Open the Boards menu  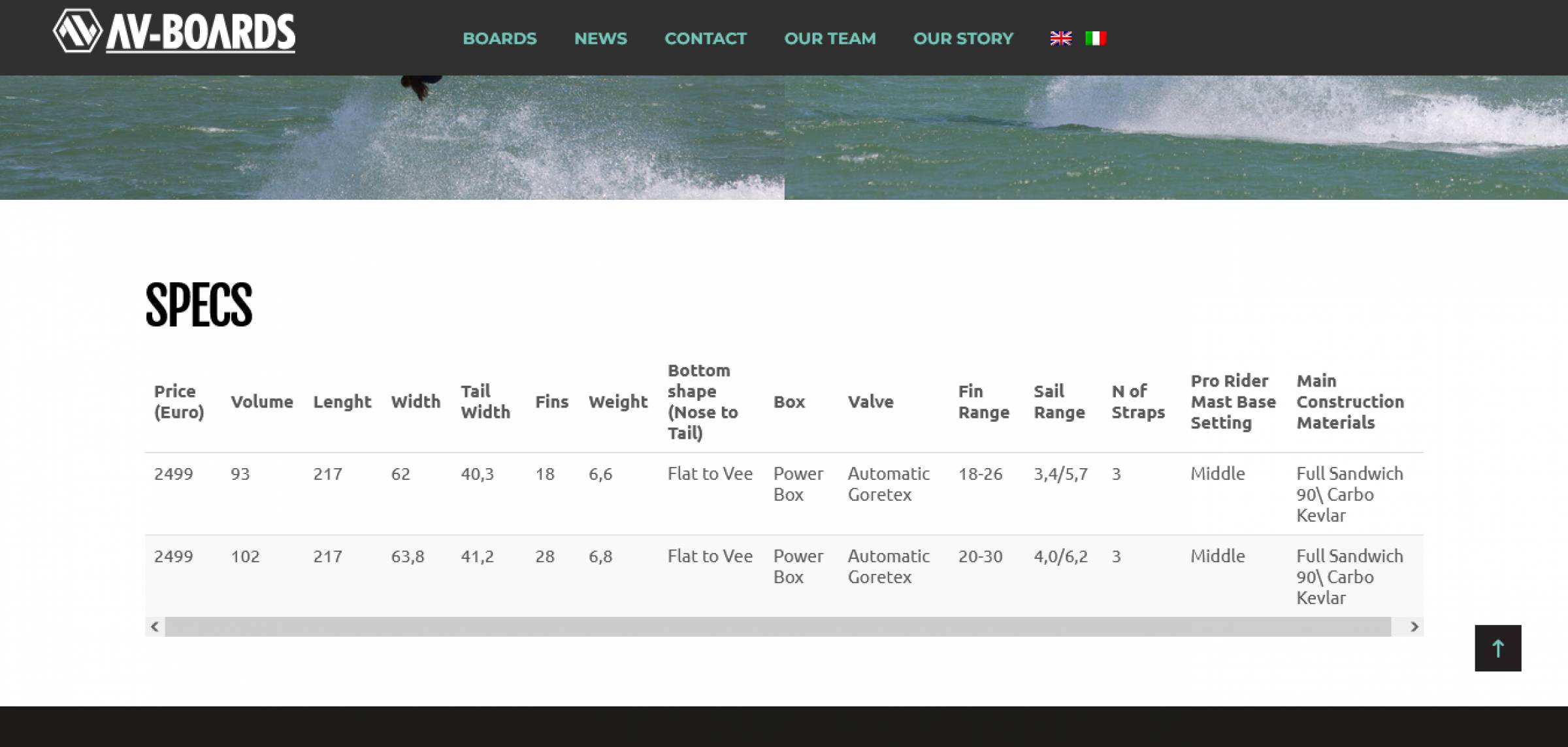point(499,39)
